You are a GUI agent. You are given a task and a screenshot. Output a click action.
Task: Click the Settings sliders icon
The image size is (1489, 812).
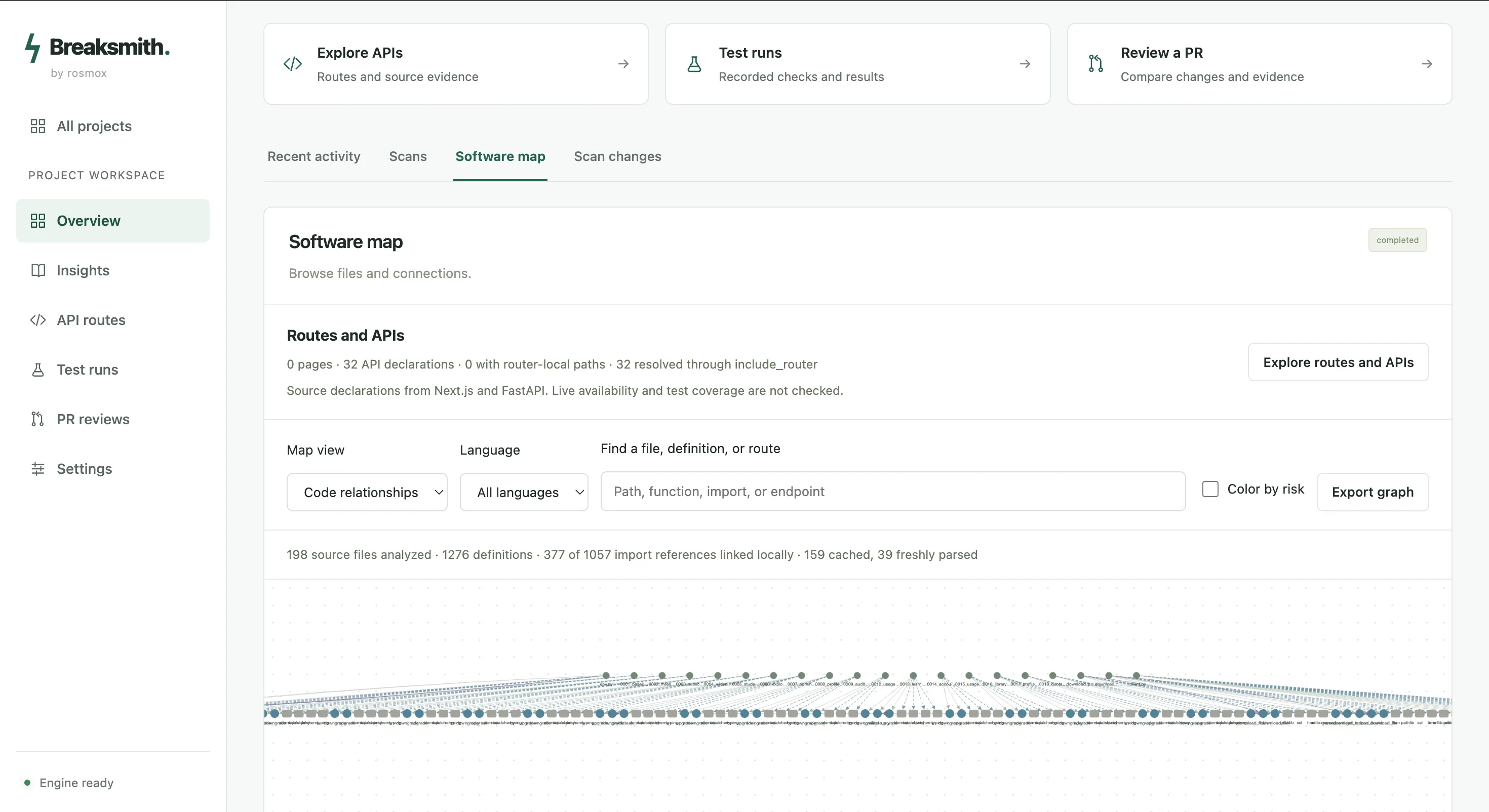pyautogui.click(x=37, y=469)
